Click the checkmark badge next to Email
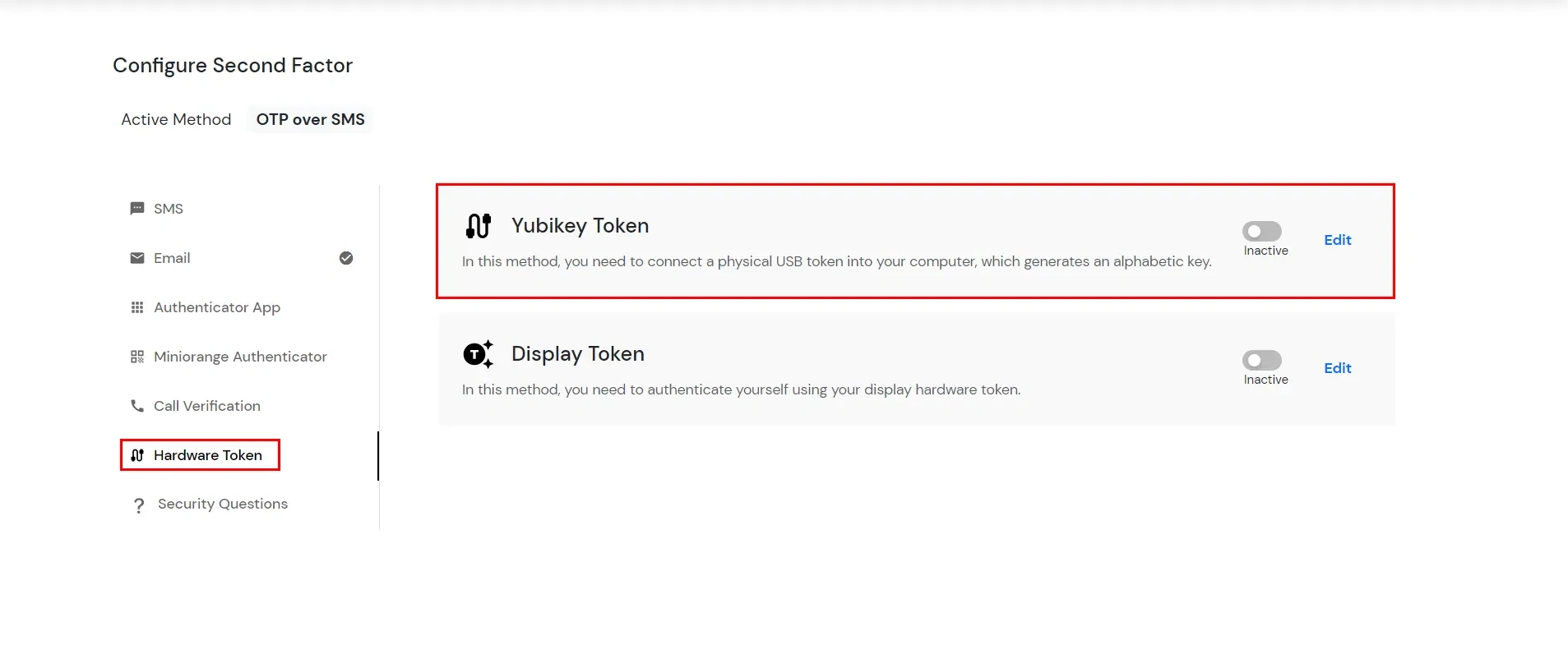This screenshot has height=659, width=1568. click(x=345, y=258)
